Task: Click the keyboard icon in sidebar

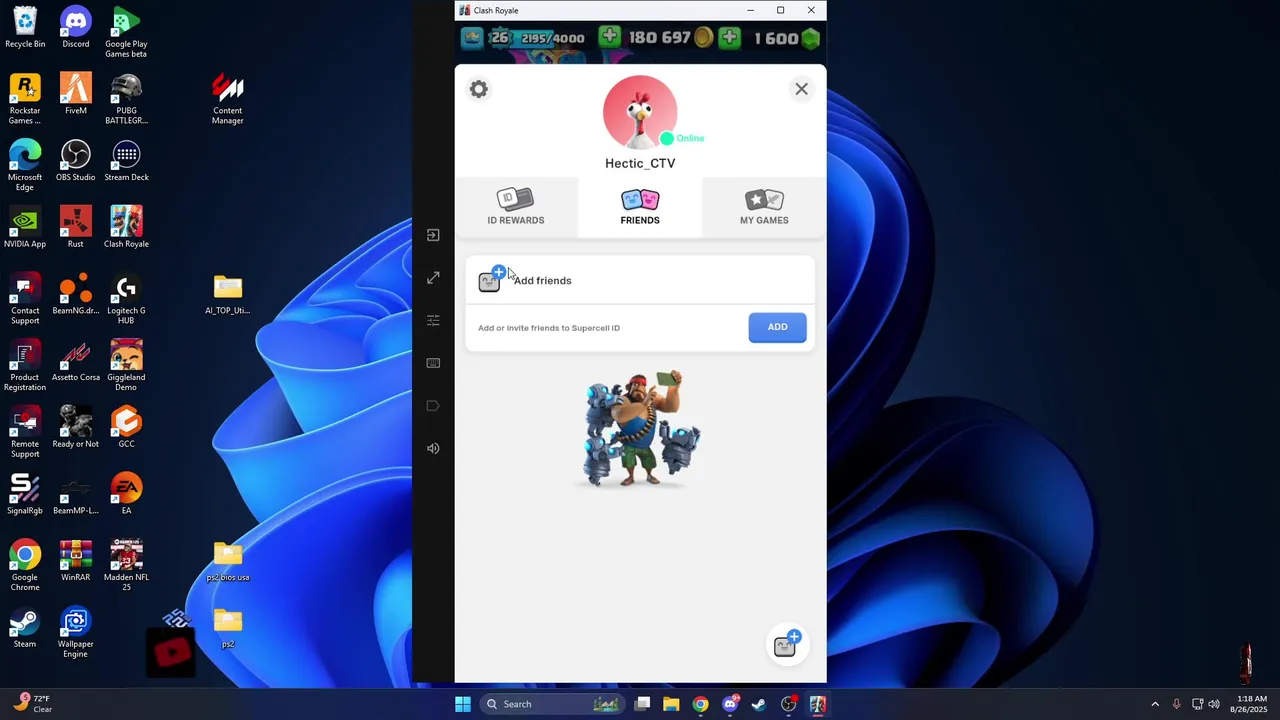Action: [x=433, y=363]
